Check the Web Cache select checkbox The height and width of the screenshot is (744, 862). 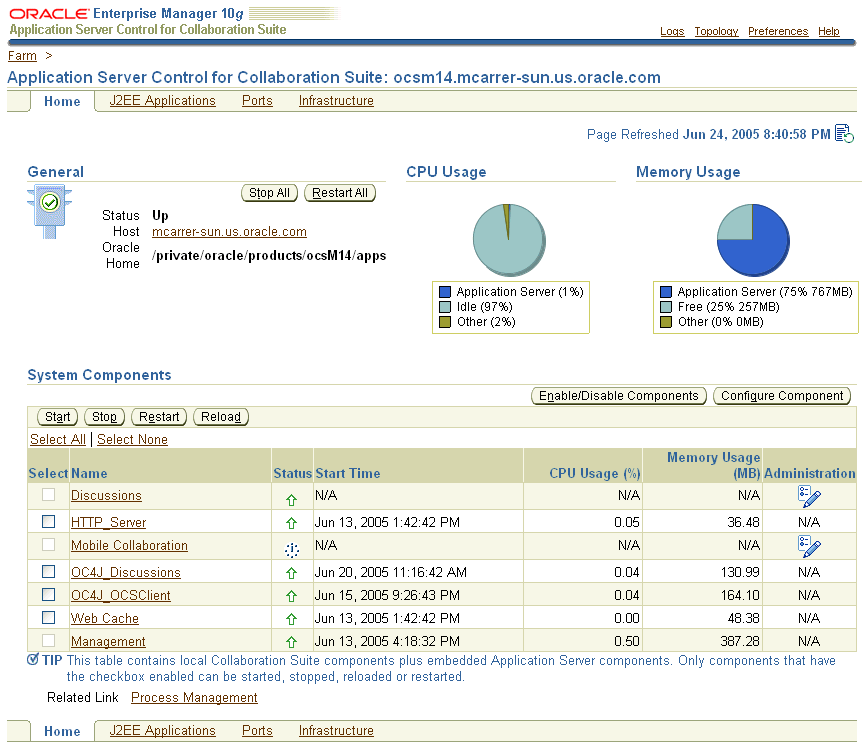(47, 618)
